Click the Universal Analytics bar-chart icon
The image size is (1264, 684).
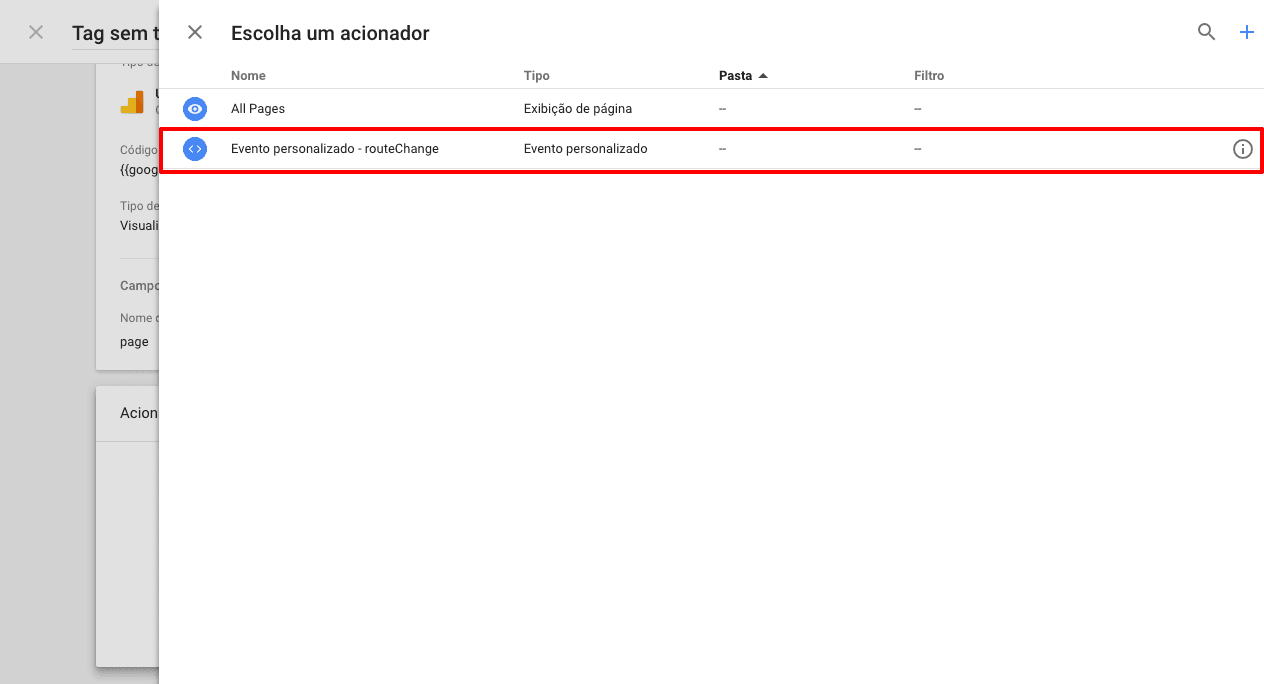click(x=133, y=102)
